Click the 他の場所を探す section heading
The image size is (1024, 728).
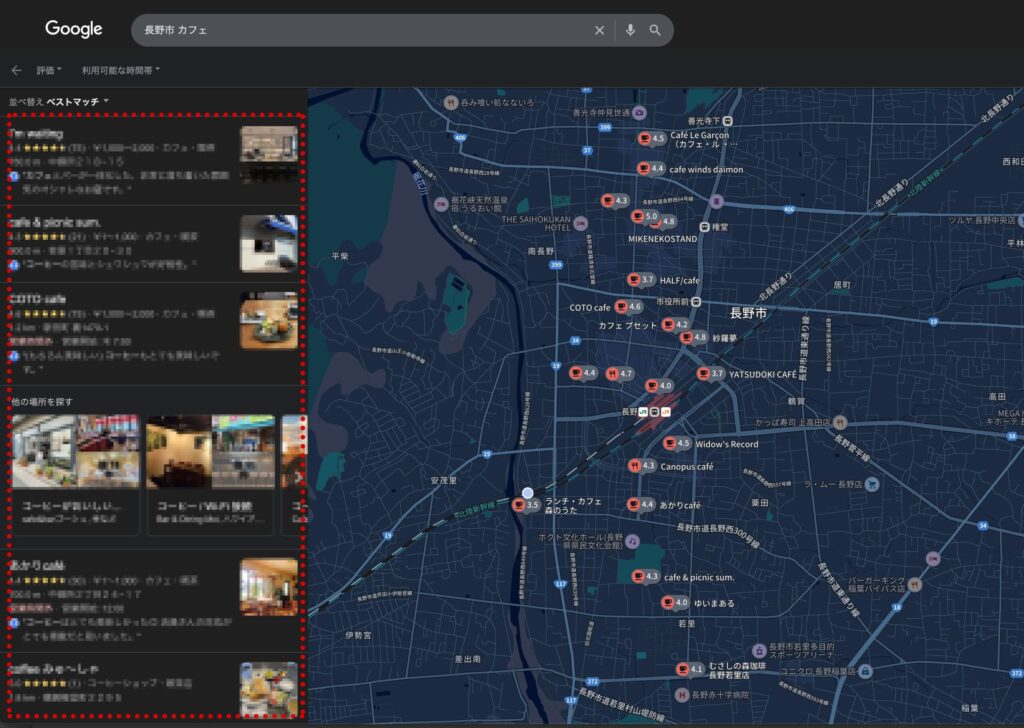coord(42,402)
